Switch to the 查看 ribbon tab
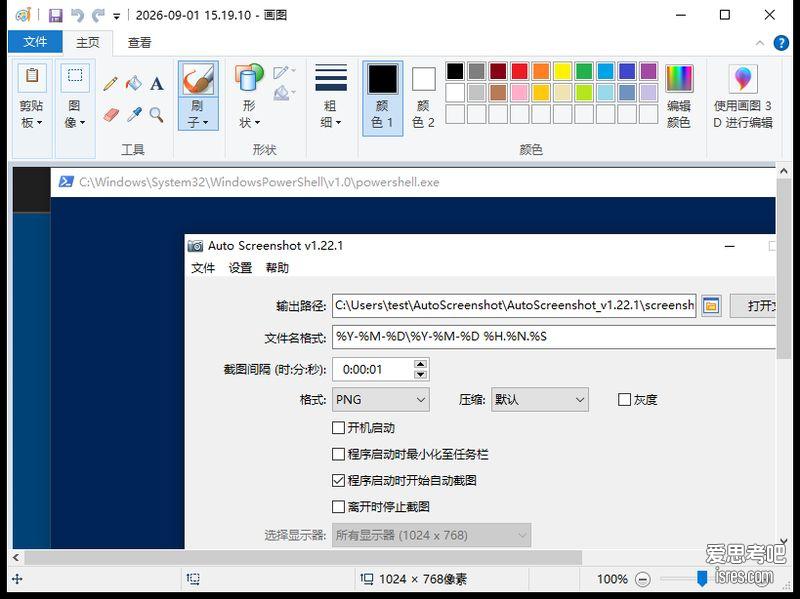Screen dimensions: 800x599 [x=139, y=42]
